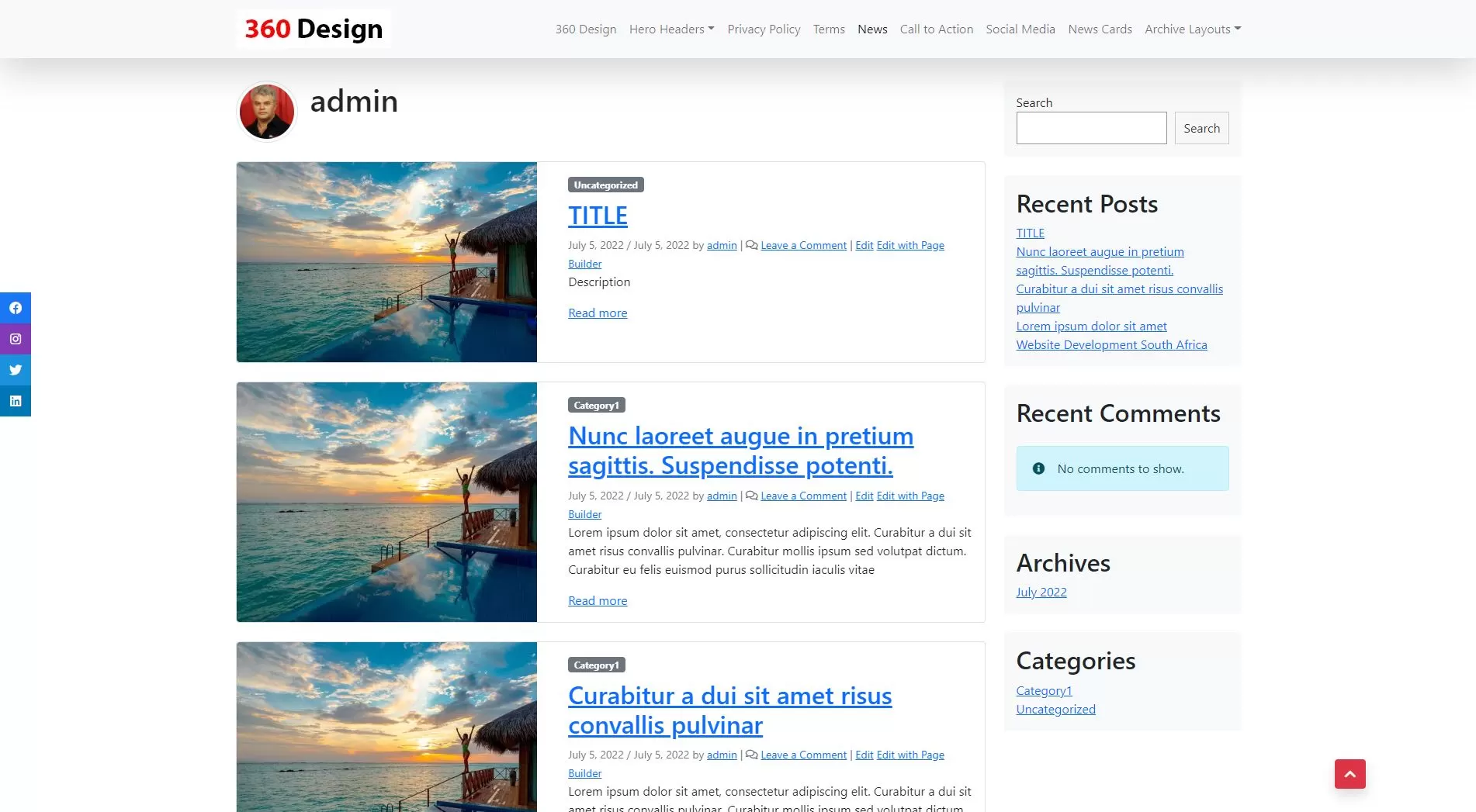Open the Twitter social sidebar icon
1476x812 pixels.
(x=16, y=370)
